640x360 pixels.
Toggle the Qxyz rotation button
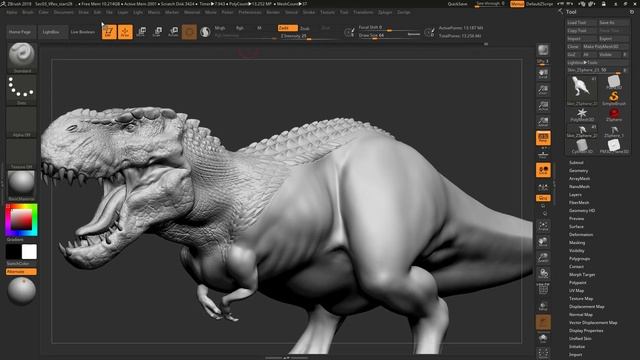tap(543, 198)
